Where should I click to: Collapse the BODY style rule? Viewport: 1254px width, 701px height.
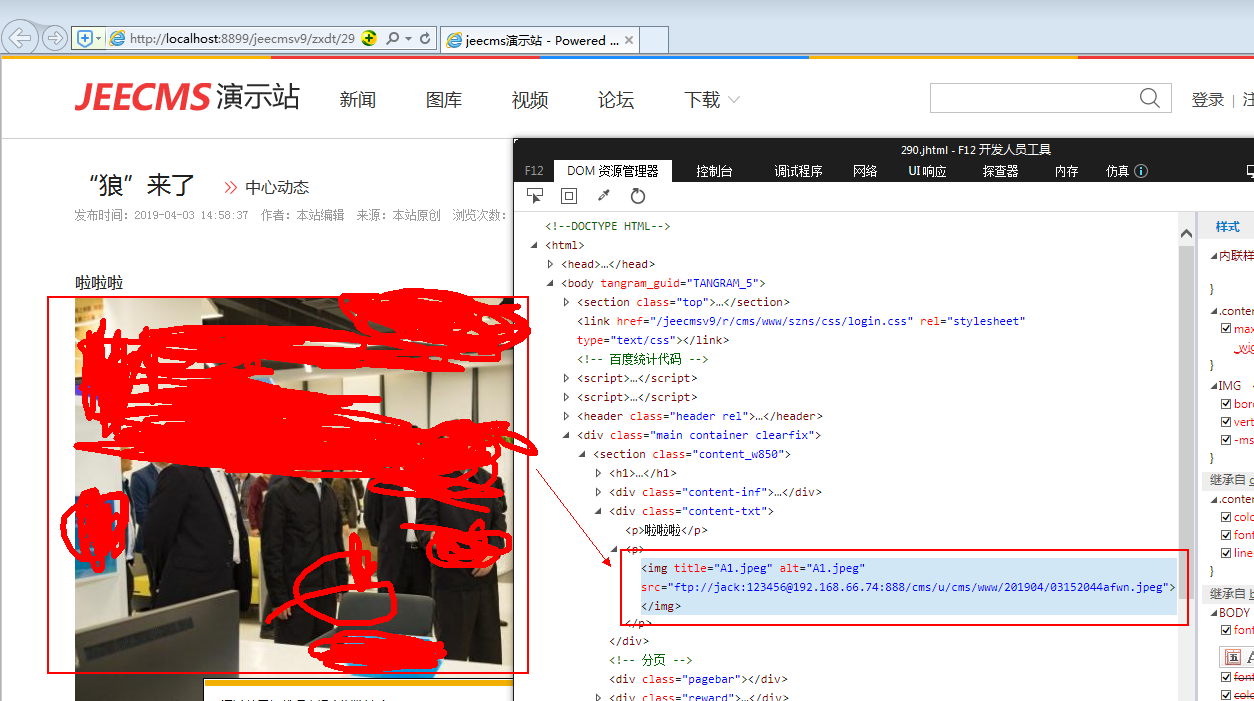point(1212,613)
